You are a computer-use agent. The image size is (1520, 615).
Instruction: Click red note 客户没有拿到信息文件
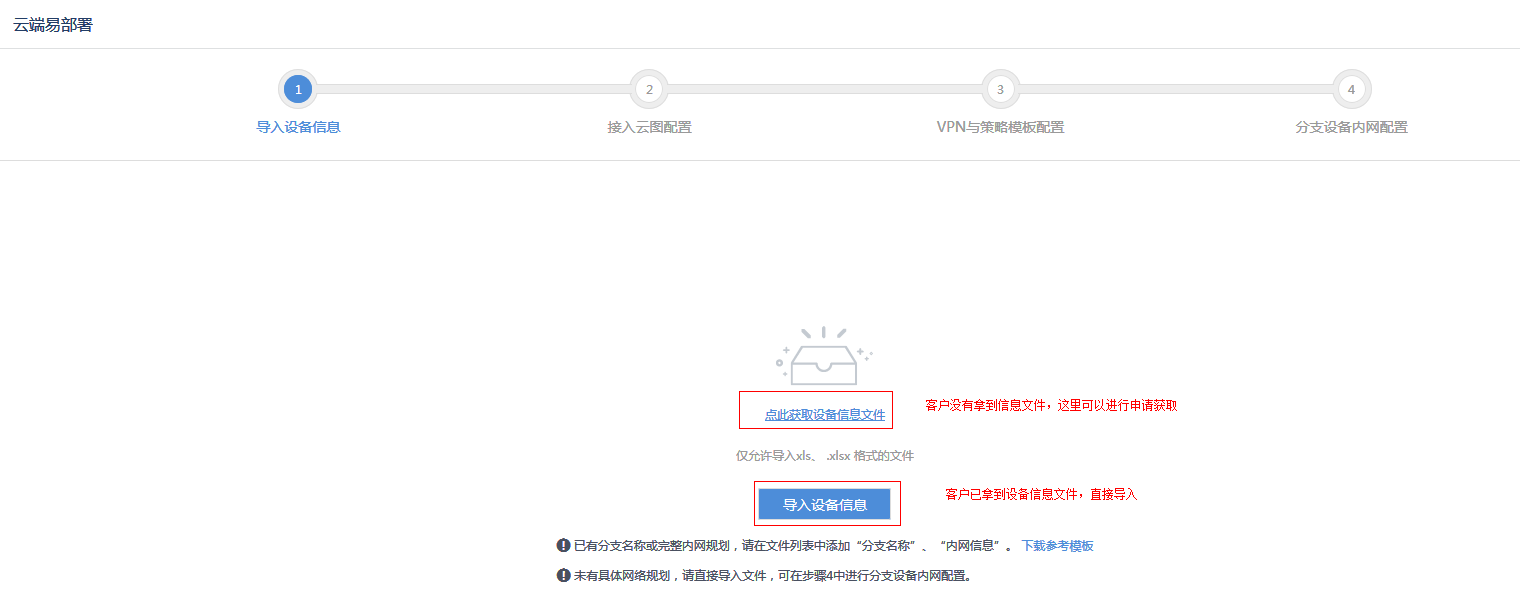coord(1051,406)
